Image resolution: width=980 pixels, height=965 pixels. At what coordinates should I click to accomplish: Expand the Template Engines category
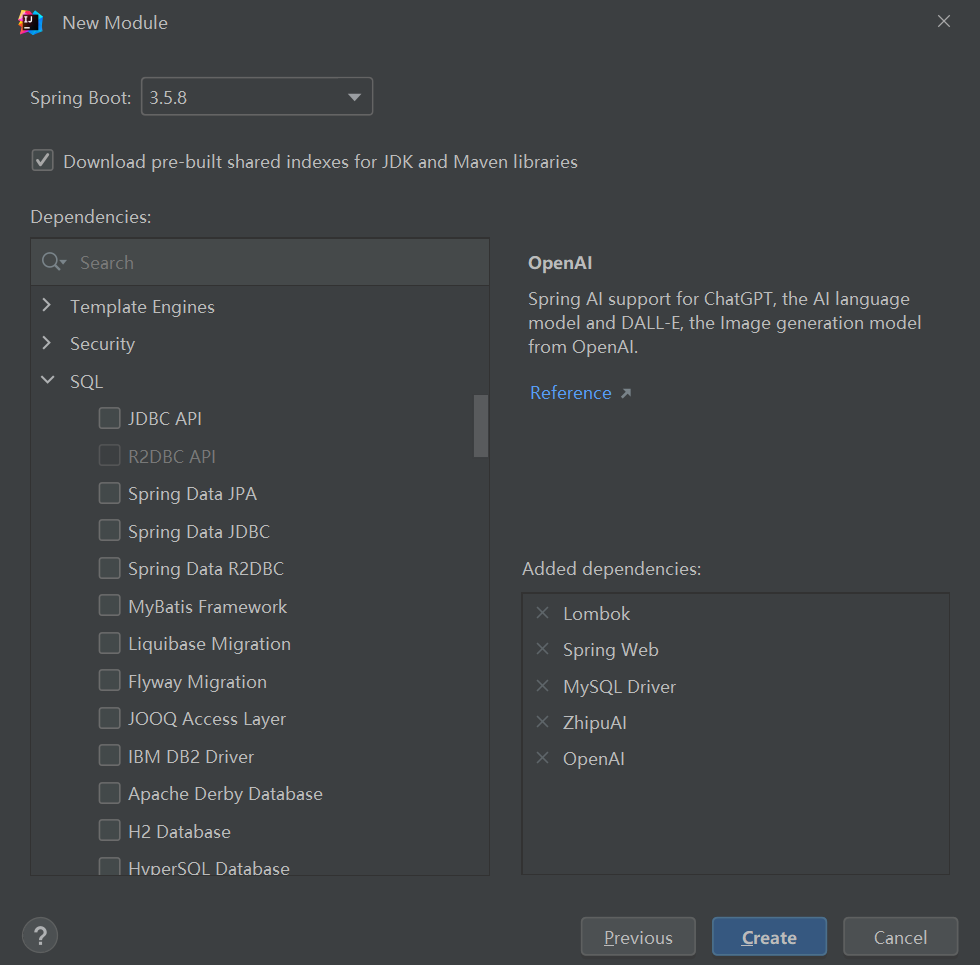[47, 306]
